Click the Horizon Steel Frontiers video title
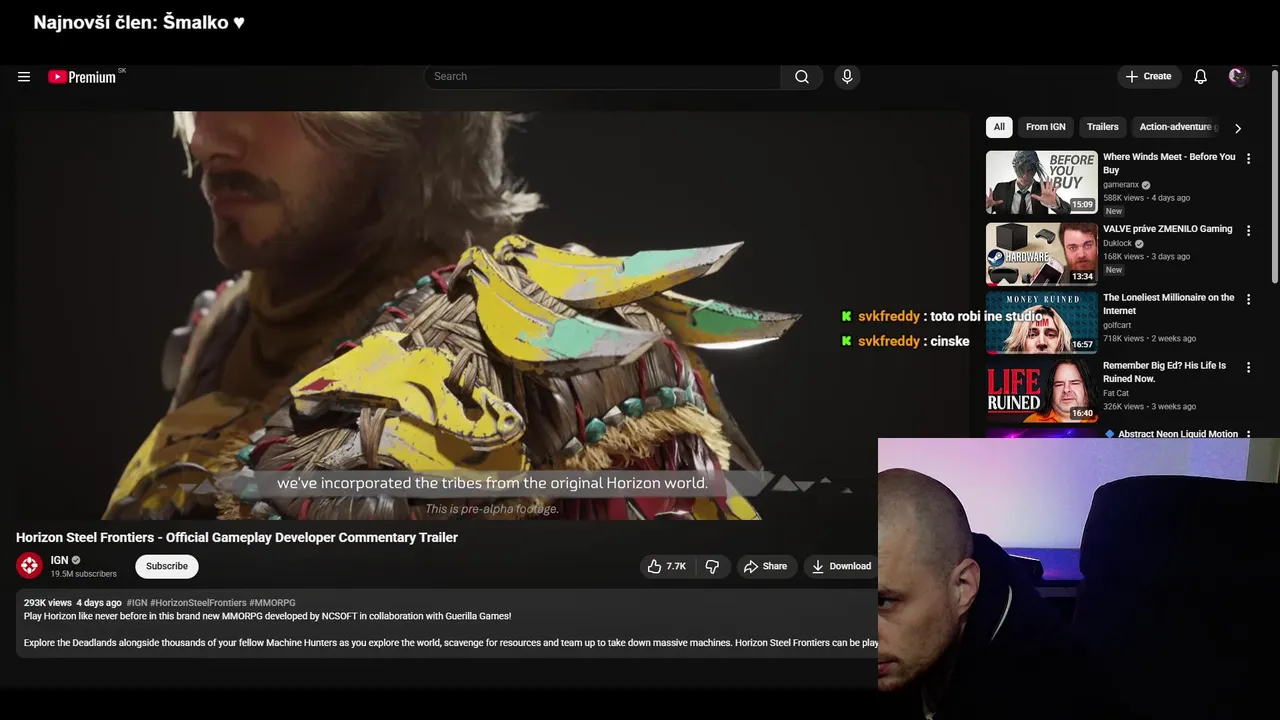This screenshot has height=720, width=1280. 237,537
